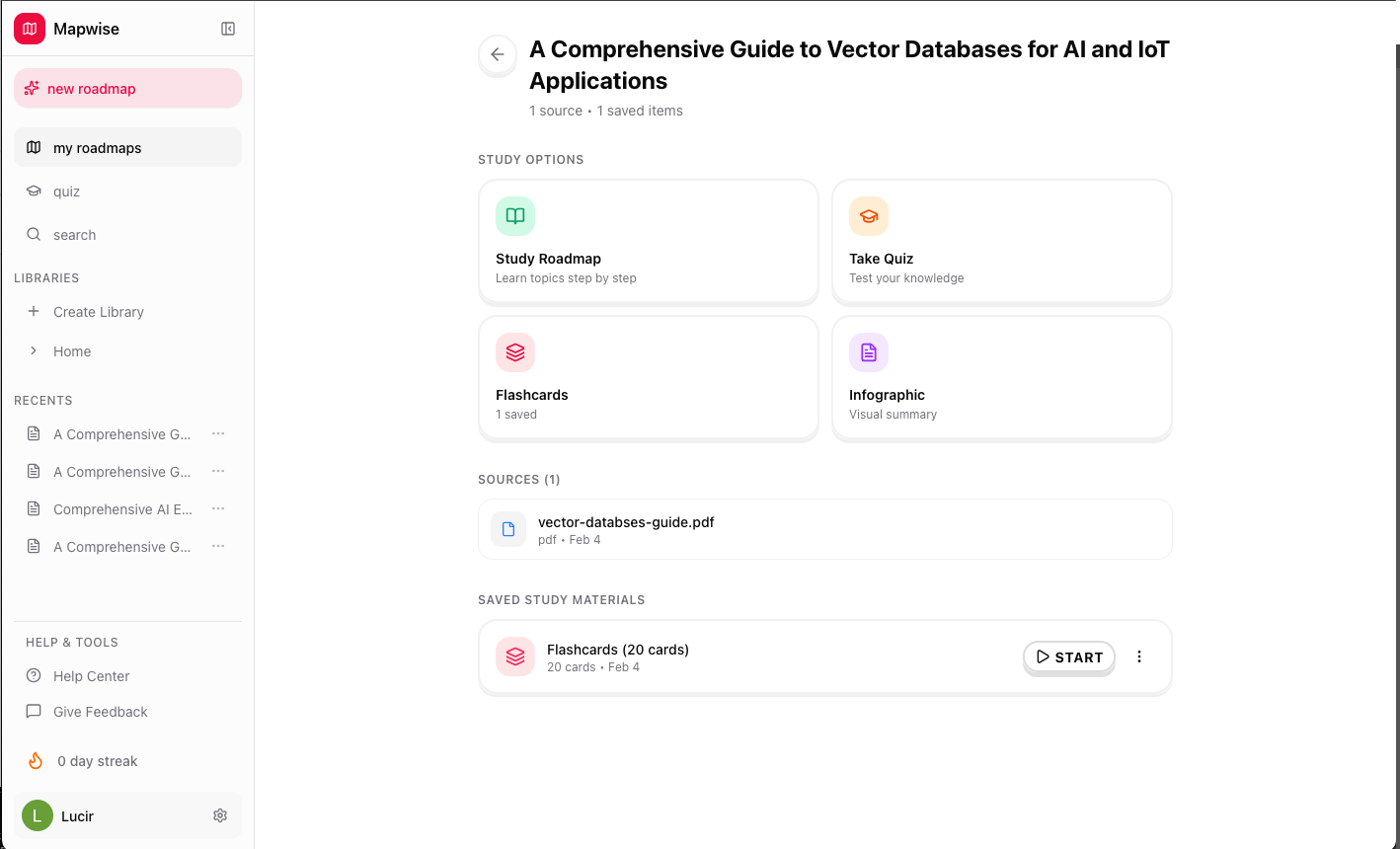Open ellipsis menu for first recent item
Screen dimensions: 1400x849
(218, 433)
